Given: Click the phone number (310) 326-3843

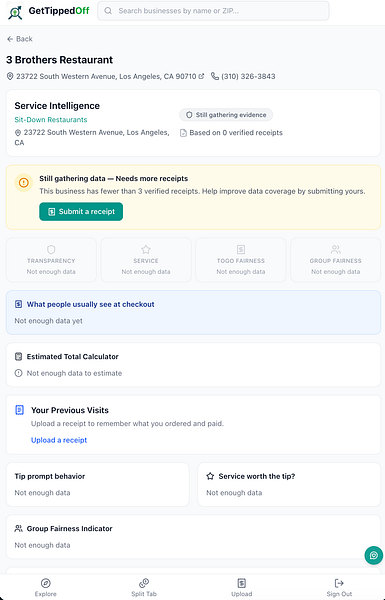Looking at the screenshot, I should coord(248,76).
